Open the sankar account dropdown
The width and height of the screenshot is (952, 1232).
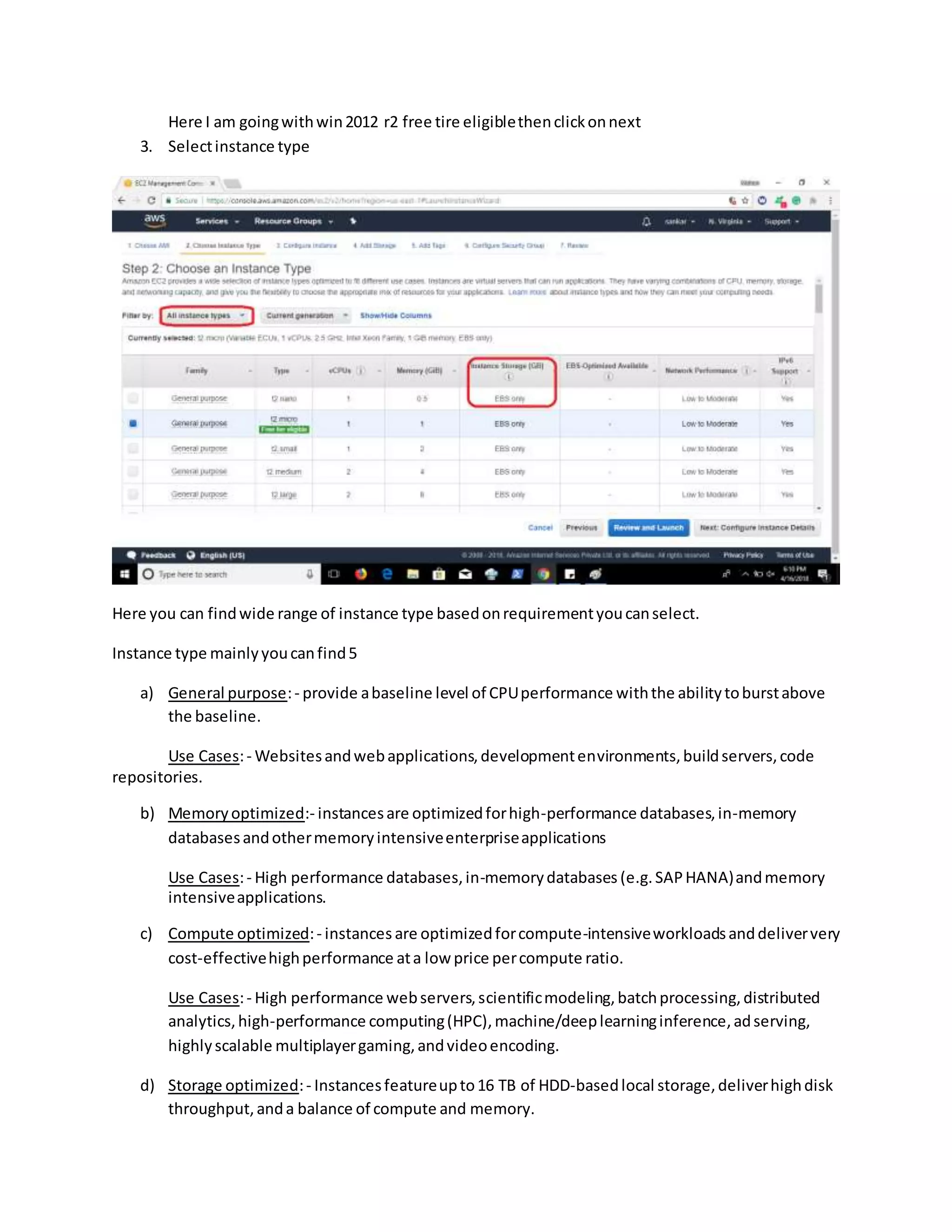click(x=680, y=222)
